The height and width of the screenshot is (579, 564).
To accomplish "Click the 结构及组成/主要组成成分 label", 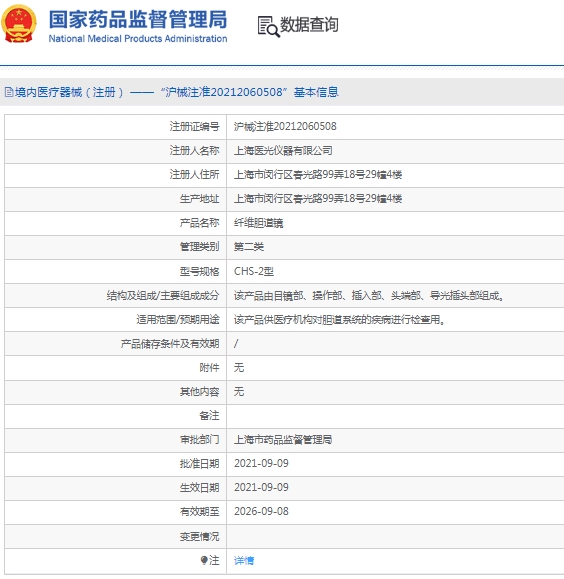I will point(163,295).
